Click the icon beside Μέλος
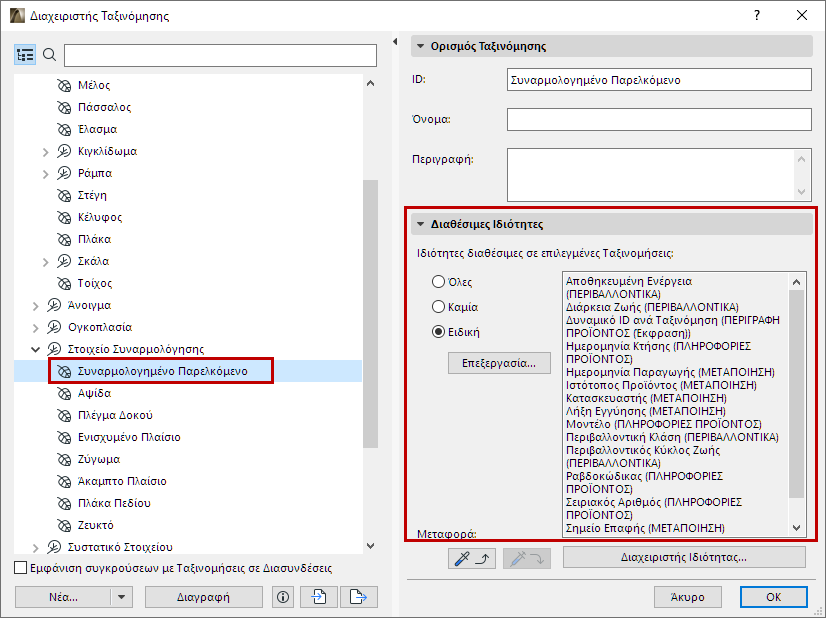The image size is (826, 618). click(x=64, y=85)
